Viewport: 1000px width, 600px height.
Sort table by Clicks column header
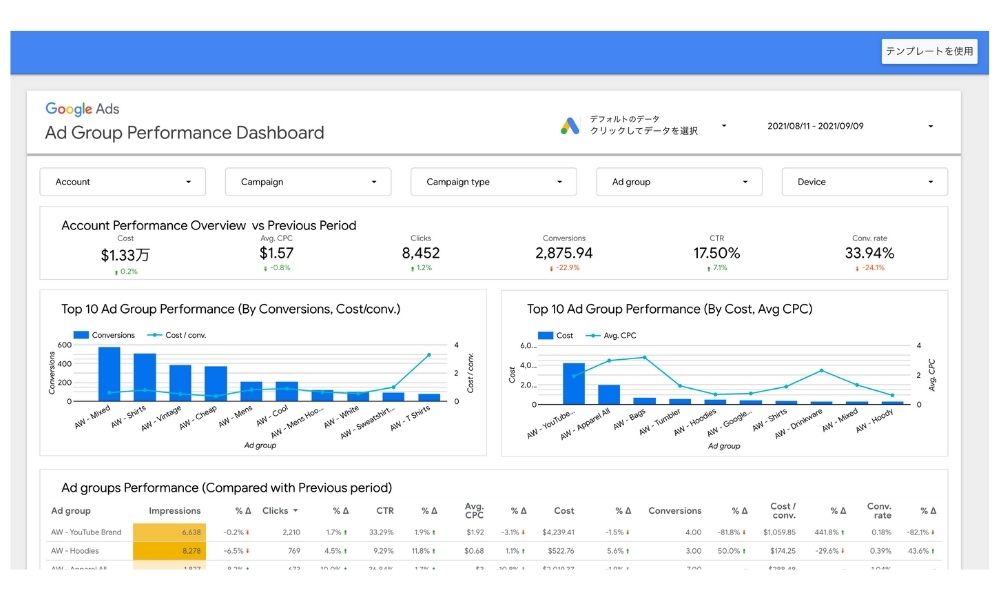275,511
